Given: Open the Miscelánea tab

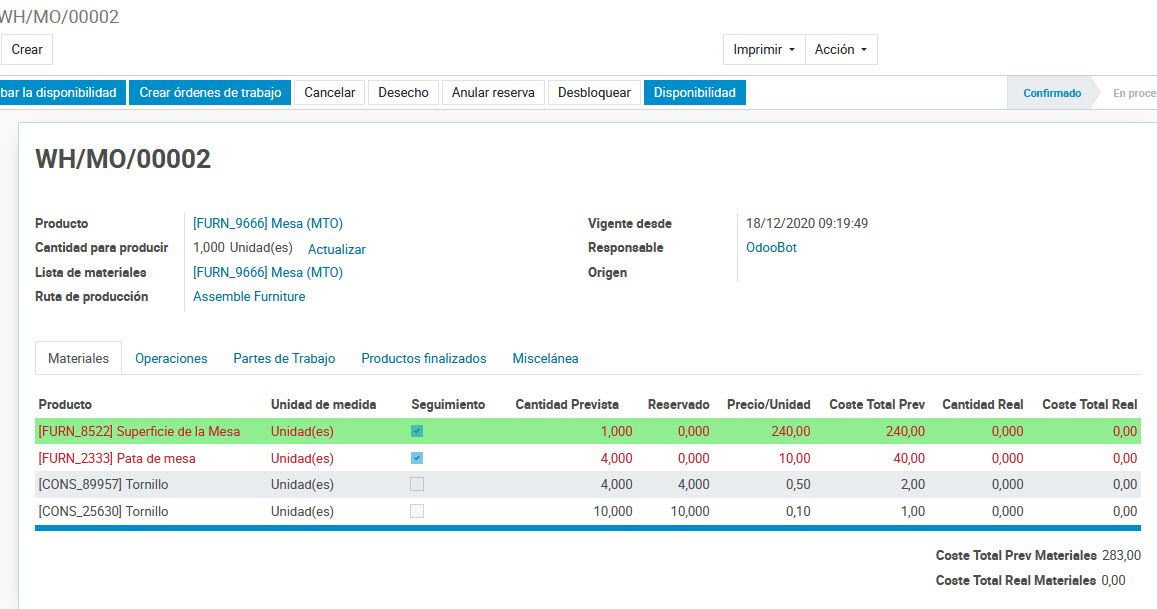Looking at the screenshot, I should [545, 358].
